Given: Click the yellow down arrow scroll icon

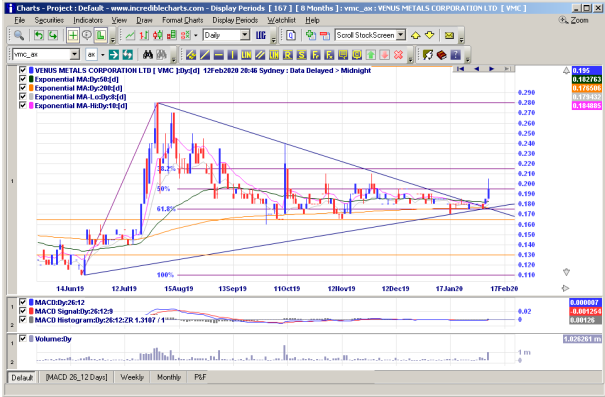Looking at the screenshot, I should (x=429, y=35).
